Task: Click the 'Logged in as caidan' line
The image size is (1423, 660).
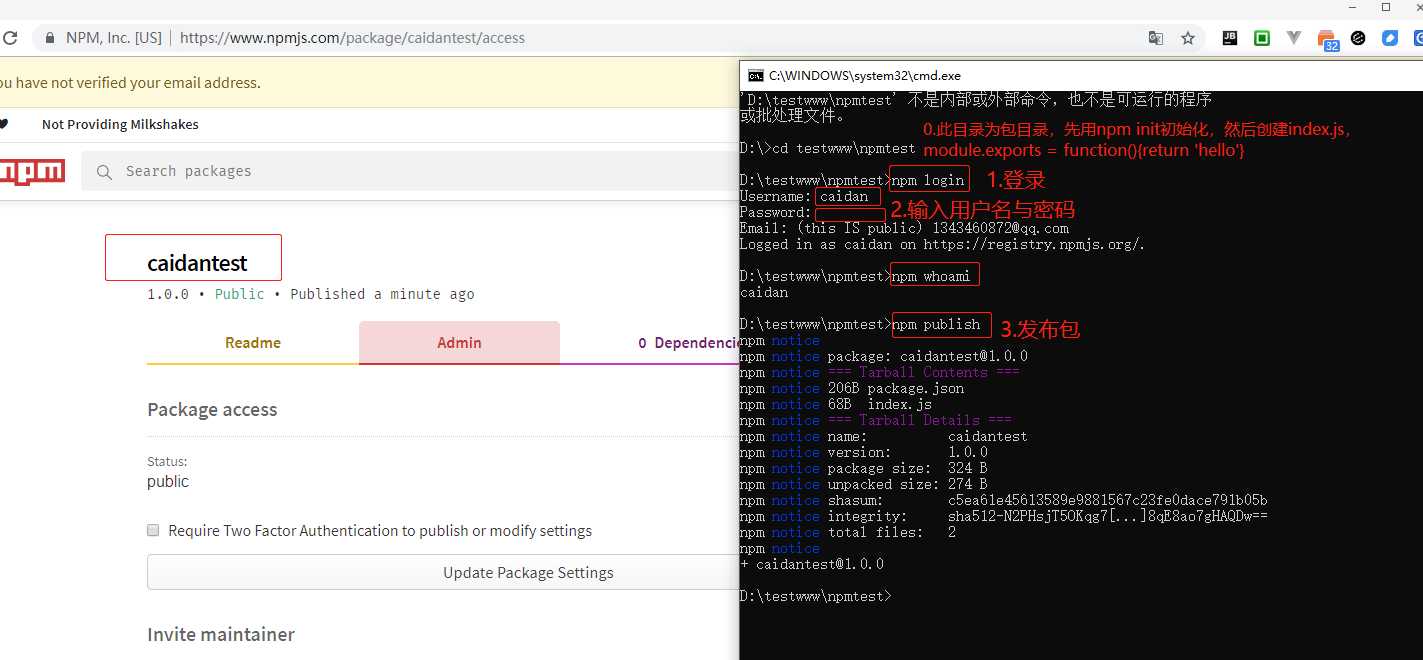Action: pos(943,244)
